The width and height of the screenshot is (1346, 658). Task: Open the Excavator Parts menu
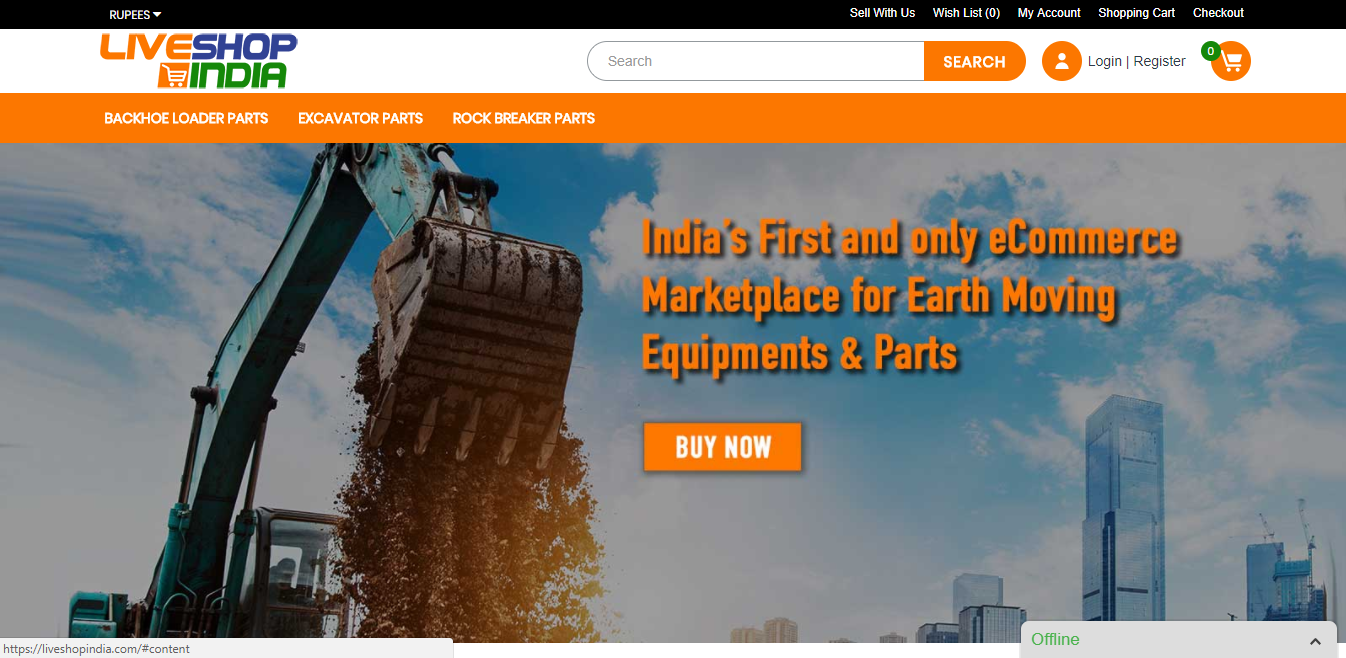tap(360, 118)
